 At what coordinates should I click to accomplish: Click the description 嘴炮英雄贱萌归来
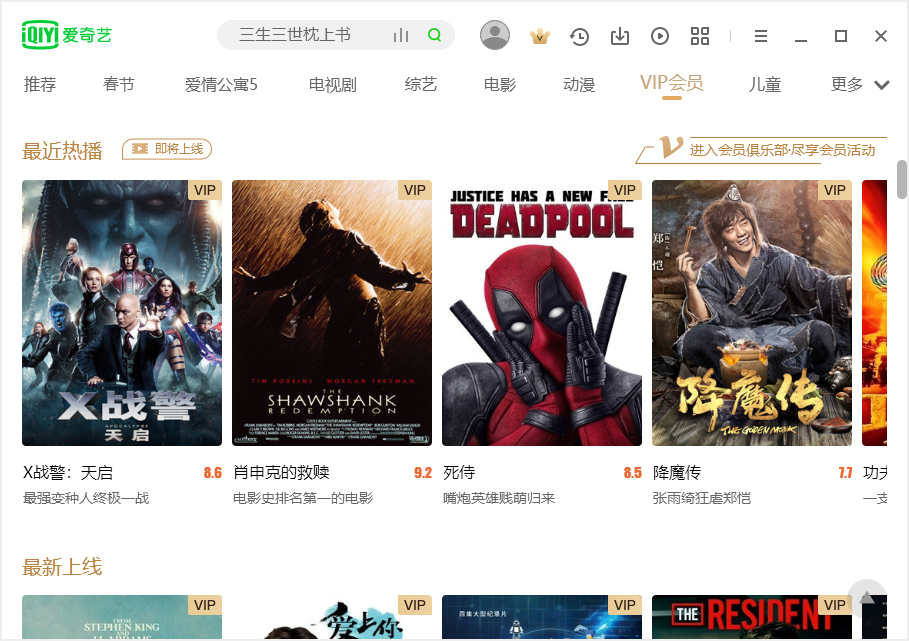pyautogui.click(x=499, y=498)
